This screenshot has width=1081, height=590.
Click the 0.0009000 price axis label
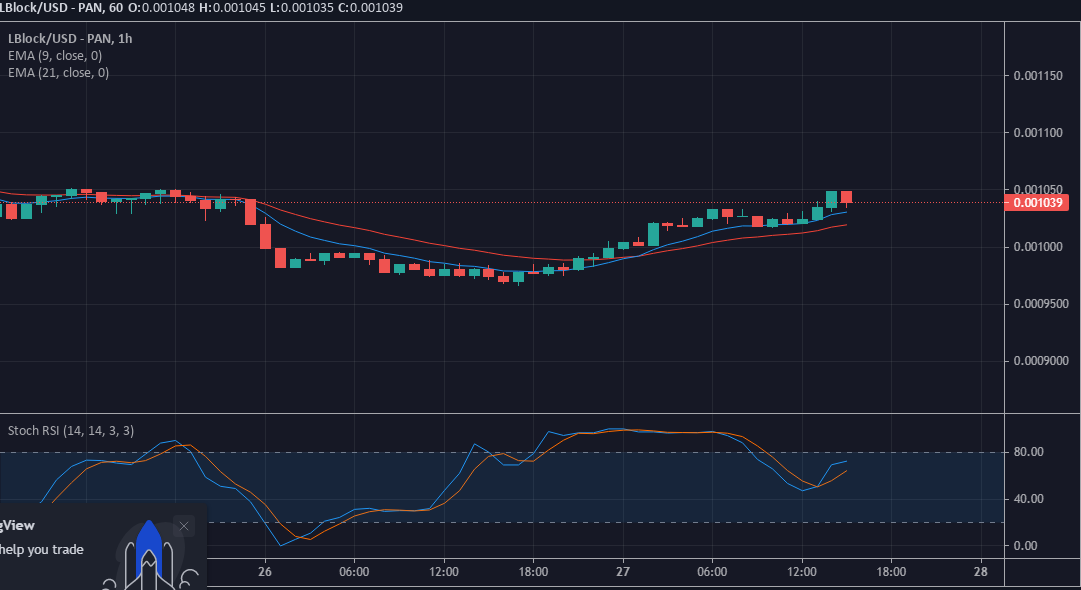(1040, 361)
